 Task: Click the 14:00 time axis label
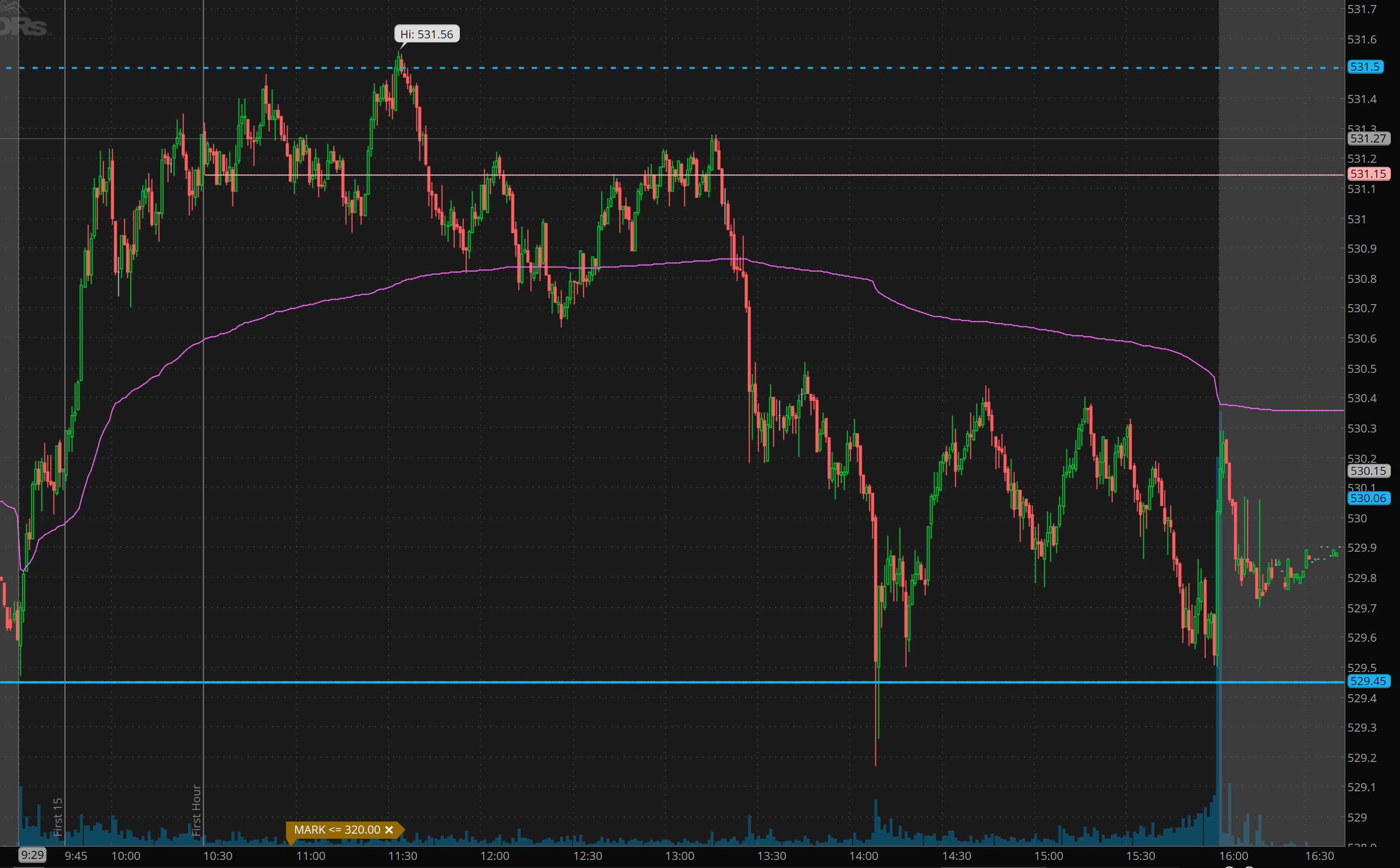(864, 856)
